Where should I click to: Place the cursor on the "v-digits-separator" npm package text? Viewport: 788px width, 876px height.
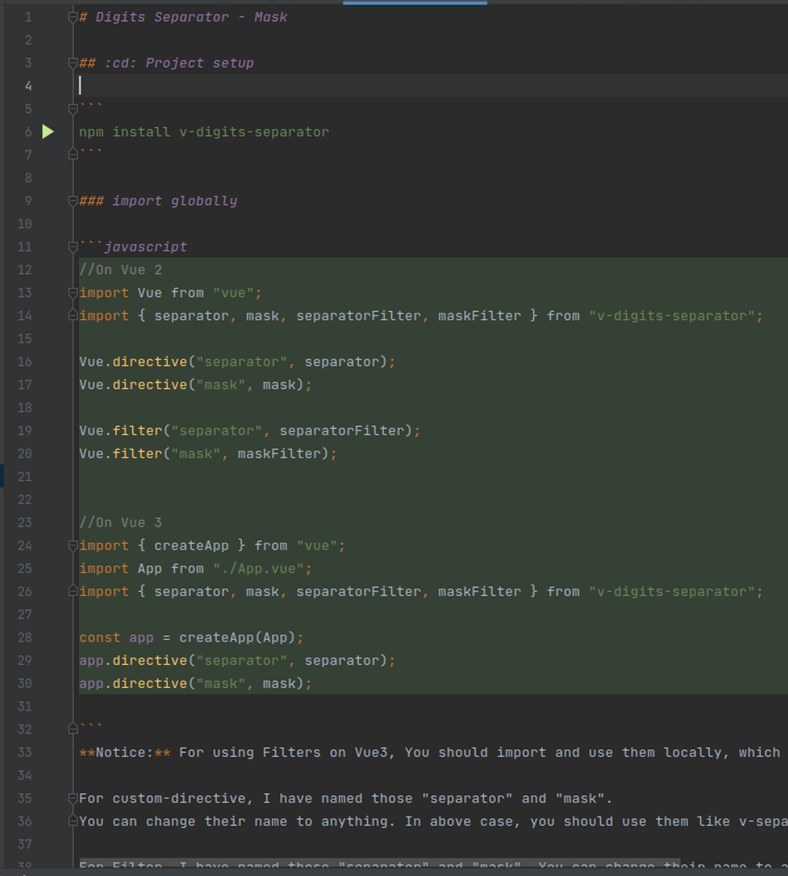[263, 132]
